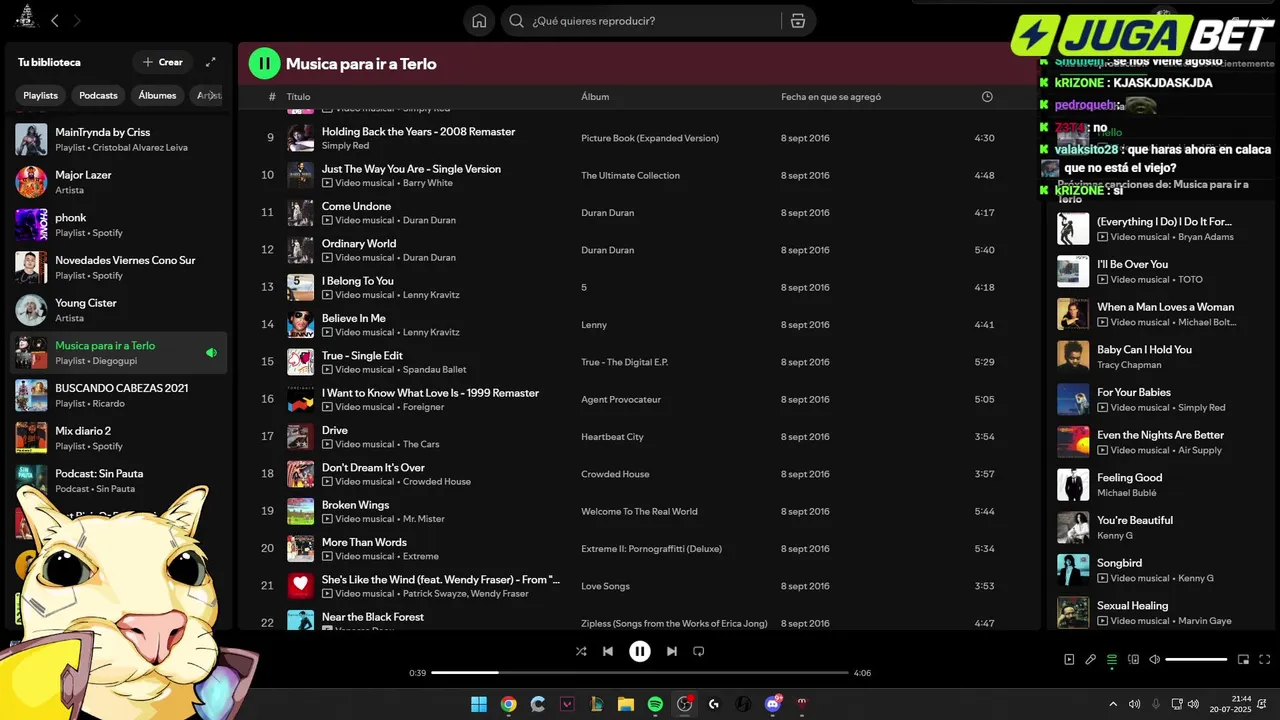
Task: Click the I Belong To You album thumbnail
Action: [x=301, y=287]
